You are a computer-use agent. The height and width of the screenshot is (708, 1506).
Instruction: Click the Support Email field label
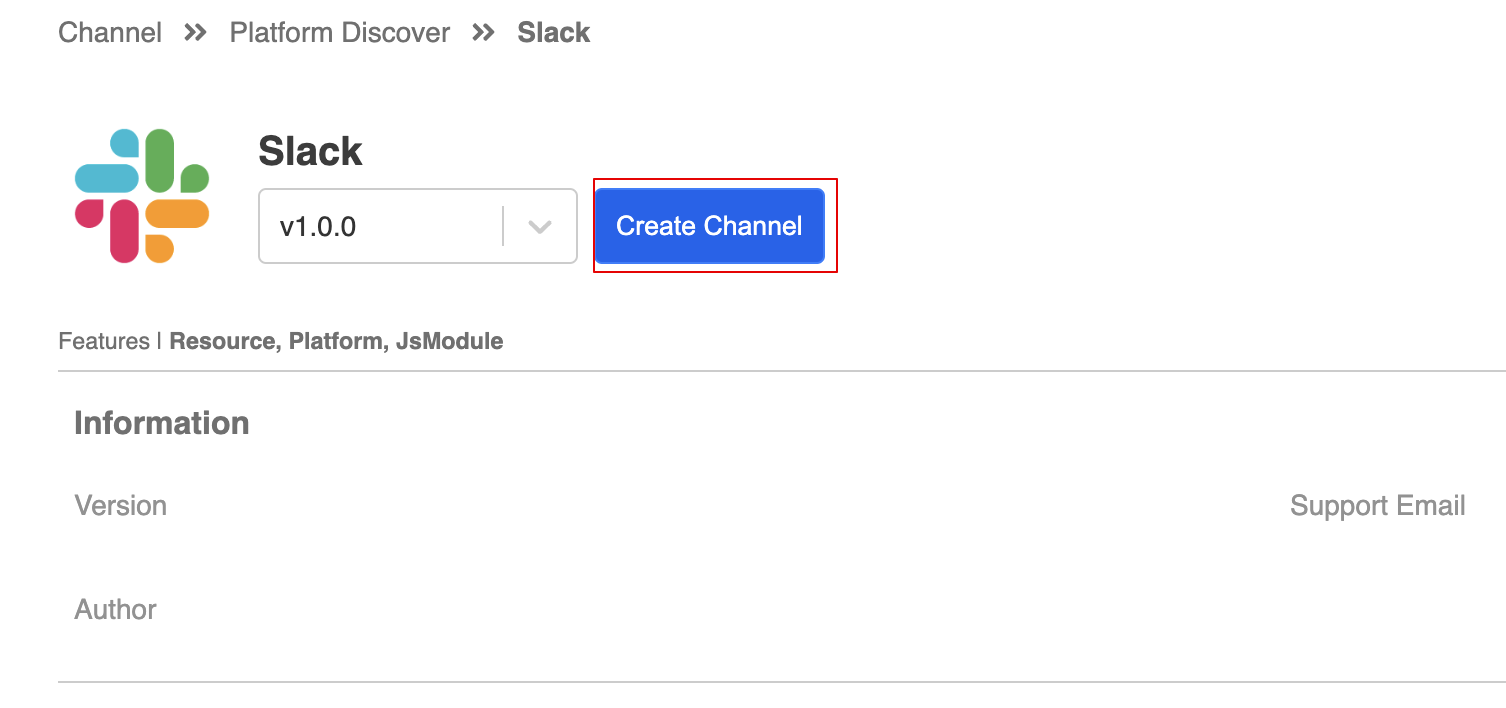coord(1377,506)
